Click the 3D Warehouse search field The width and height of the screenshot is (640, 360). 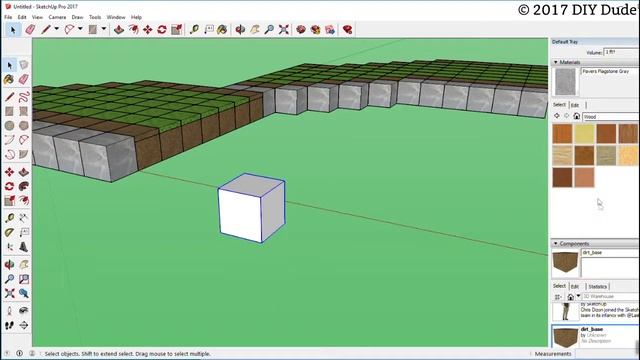coord(610,297)
